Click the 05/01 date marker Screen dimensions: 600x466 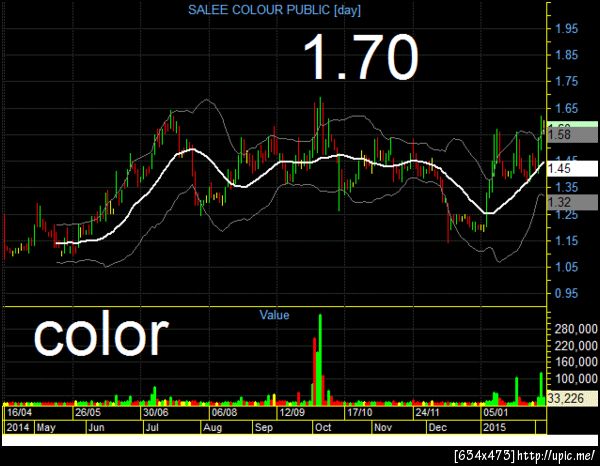tap(496, 412)
